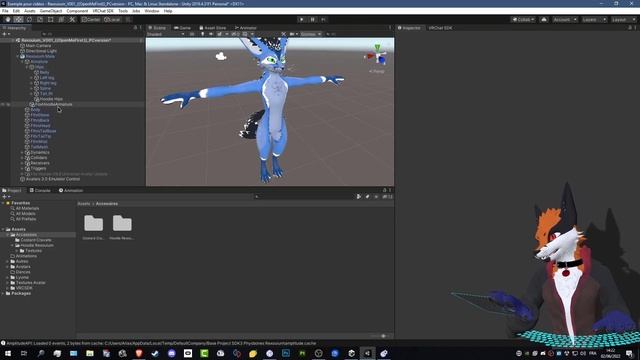Expand the Right leg object
This screenshot has height=360, width=640.
(31, 83)
